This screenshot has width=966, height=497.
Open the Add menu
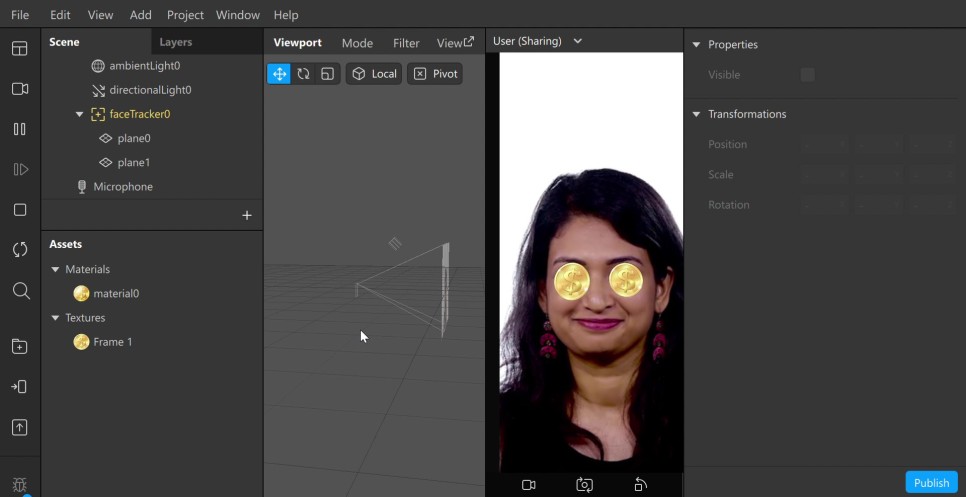(x=140, y=15)
